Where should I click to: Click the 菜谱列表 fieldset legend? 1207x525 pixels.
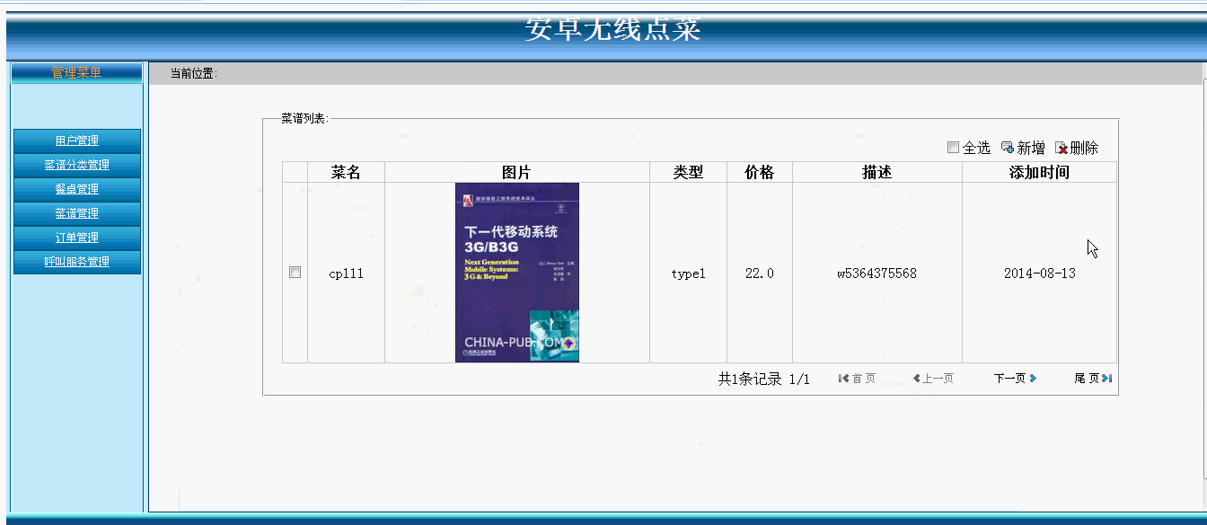tap(305, 118)
